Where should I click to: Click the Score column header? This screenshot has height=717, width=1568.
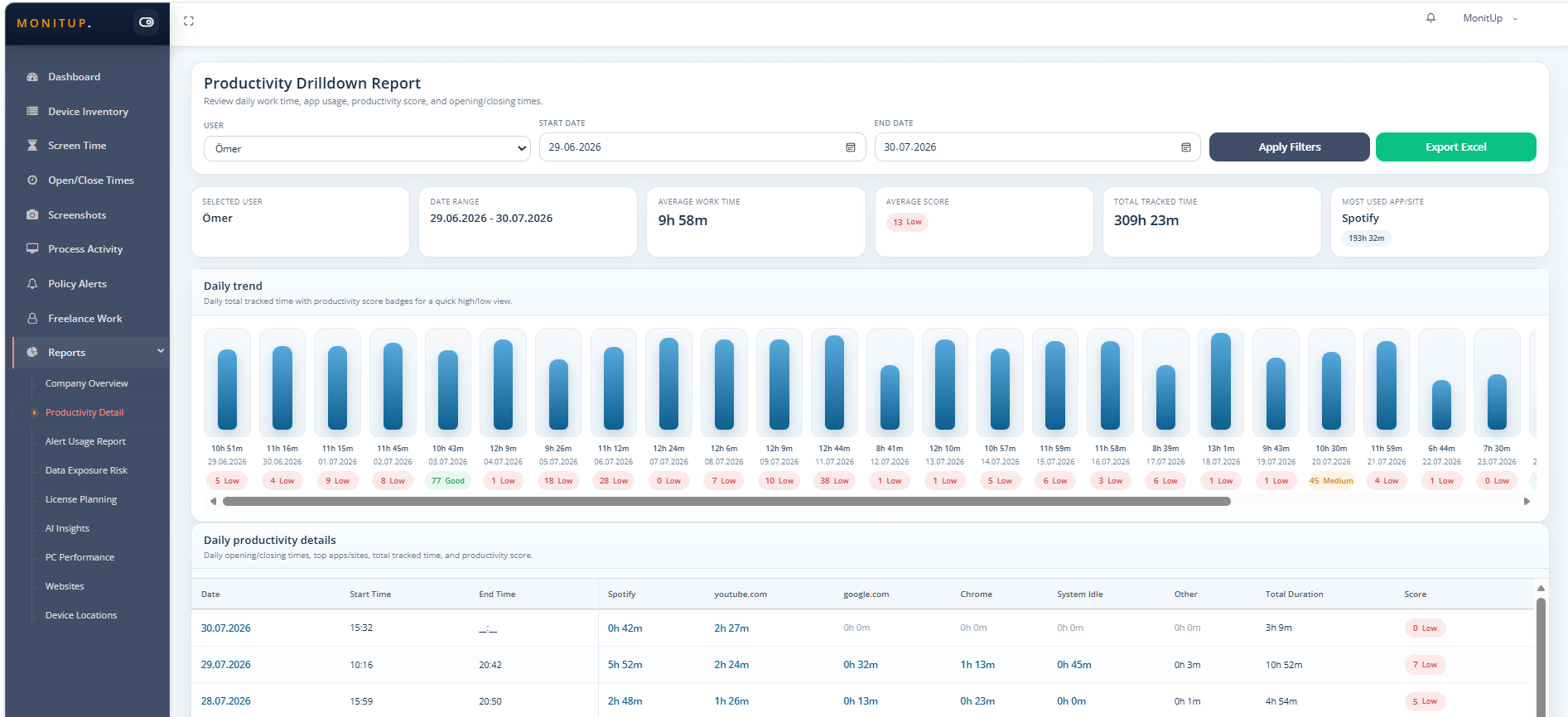1415,594
